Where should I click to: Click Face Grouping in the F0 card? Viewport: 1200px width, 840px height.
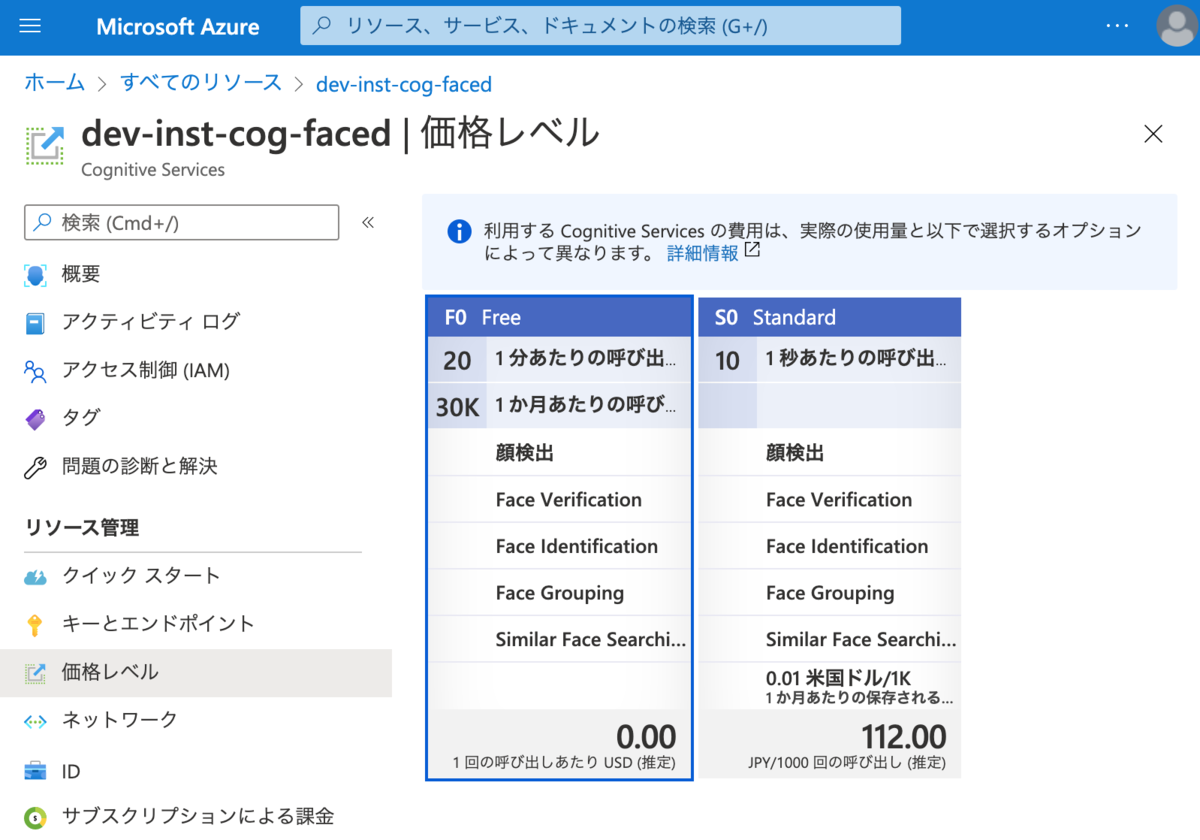point(560,593)
